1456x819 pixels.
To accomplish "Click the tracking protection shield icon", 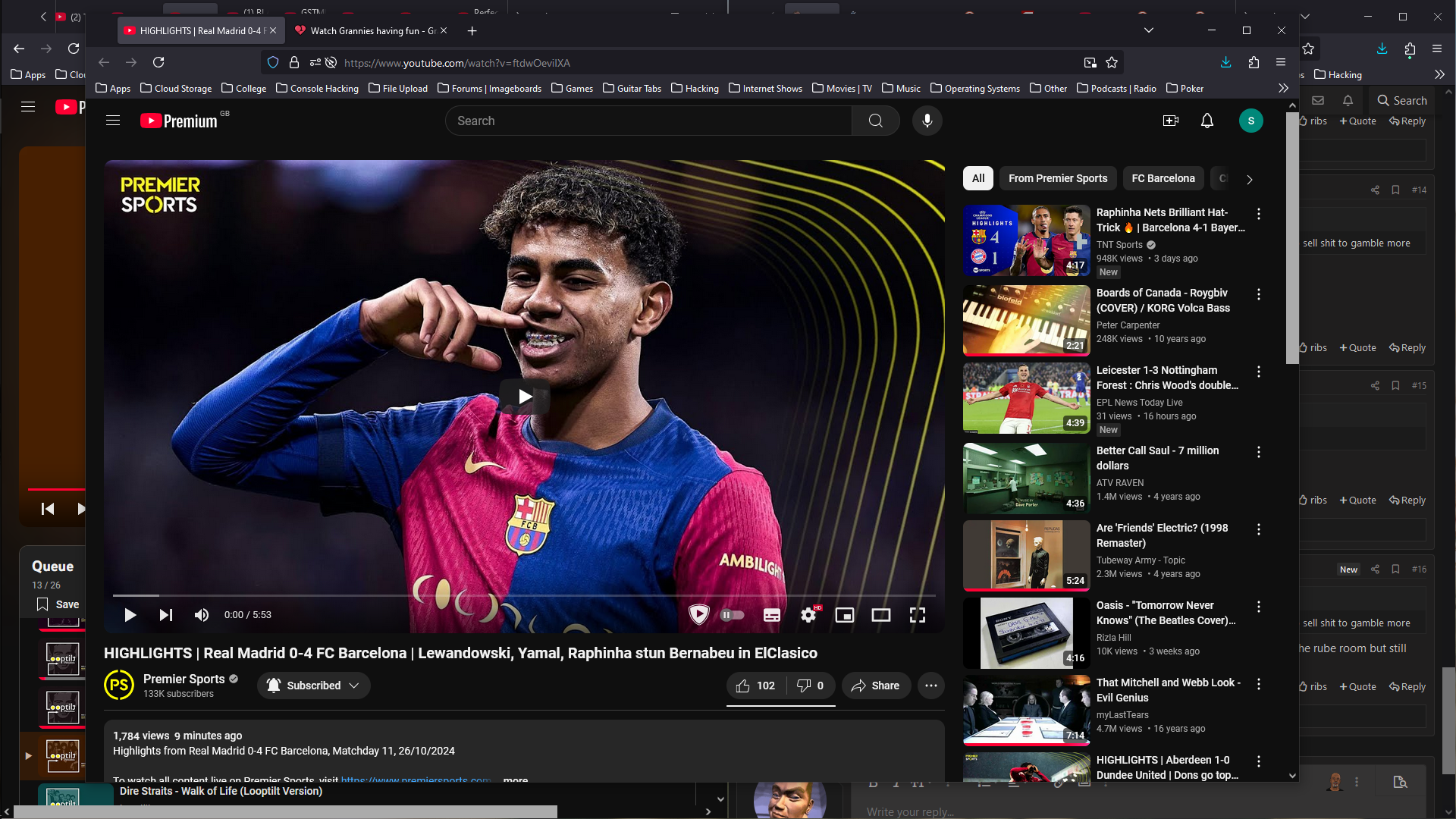I will coord(273,63).
